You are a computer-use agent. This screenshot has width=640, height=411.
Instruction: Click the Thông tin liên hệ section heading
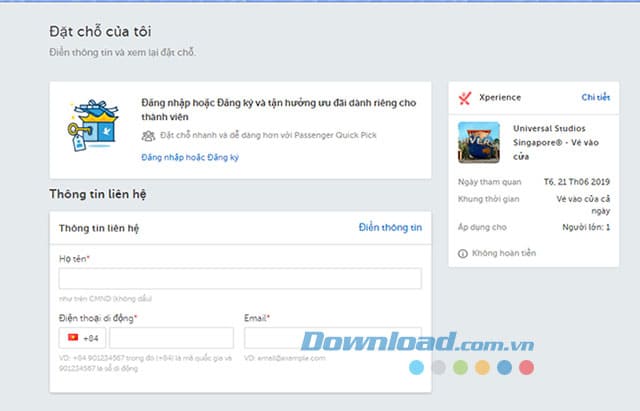click(x=98, y=194)
